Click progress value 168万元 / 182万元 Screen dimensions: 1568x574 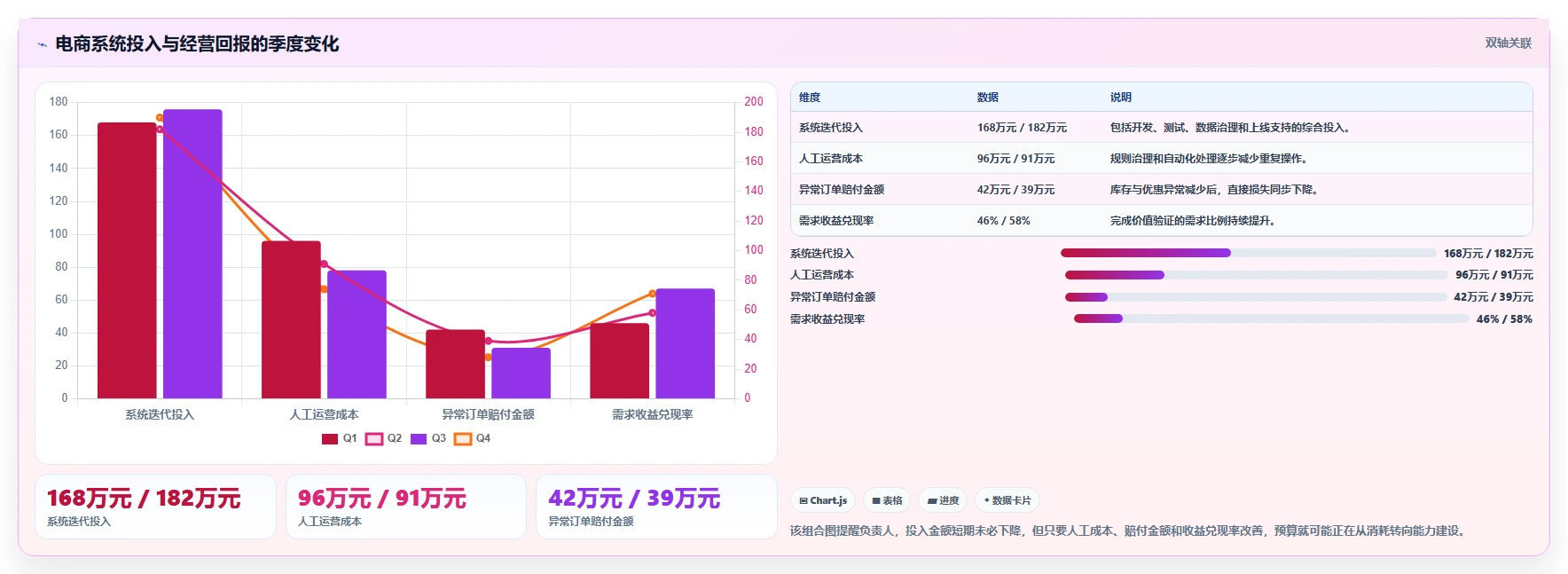(1488, 254)
